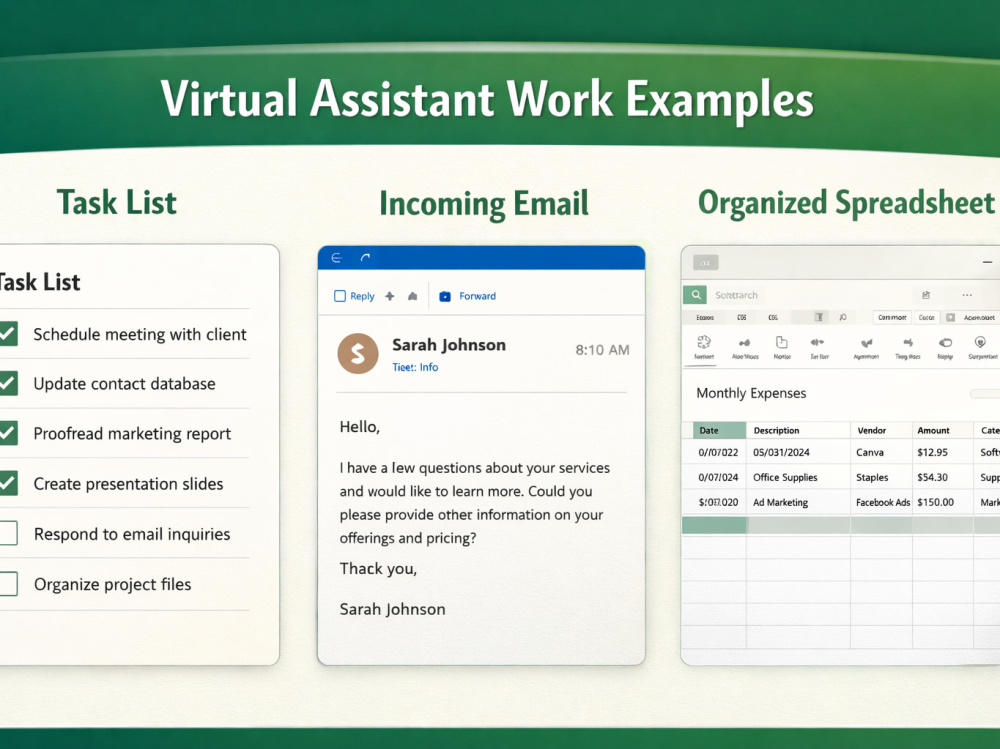Click the $12.95 amount cell

pos(943,452)
